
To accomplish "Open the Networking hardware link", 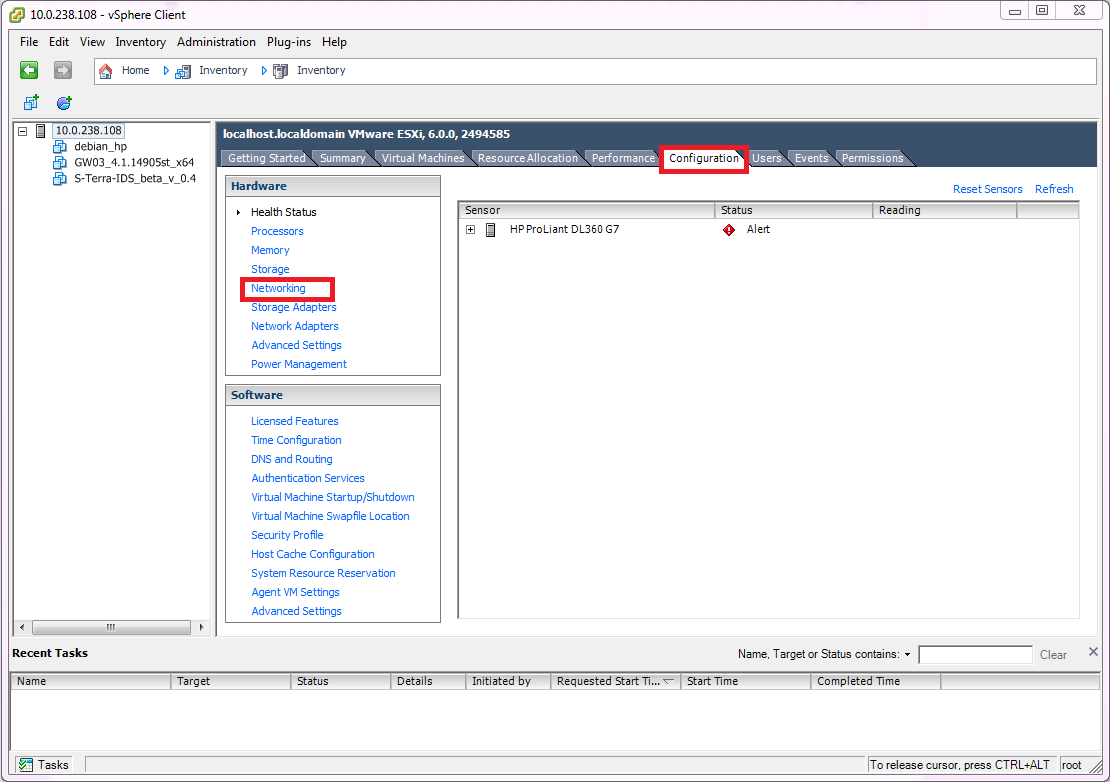I will pyautogui.click(x=278, y=288).
